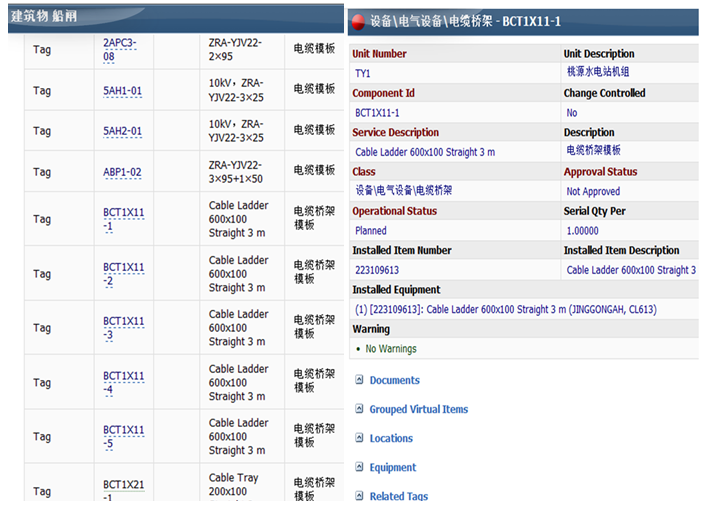Expand the Related Tags section
This screenshot has width=703, height=509.
click(360, 496)
